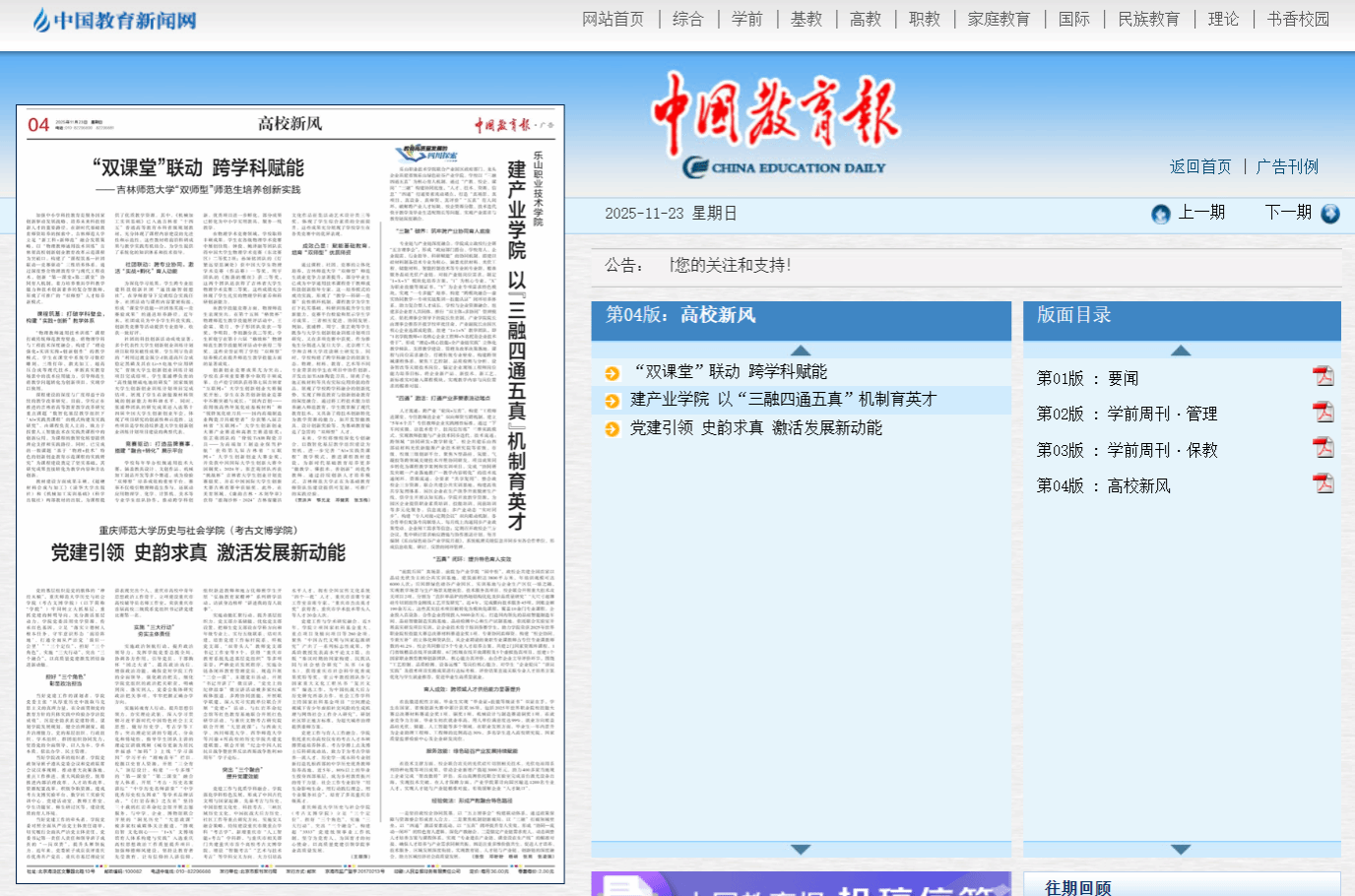Click the next issue arrow icon
Image resolution: width=1355 pixels, height=896 pixels.
click(1330, 214)
